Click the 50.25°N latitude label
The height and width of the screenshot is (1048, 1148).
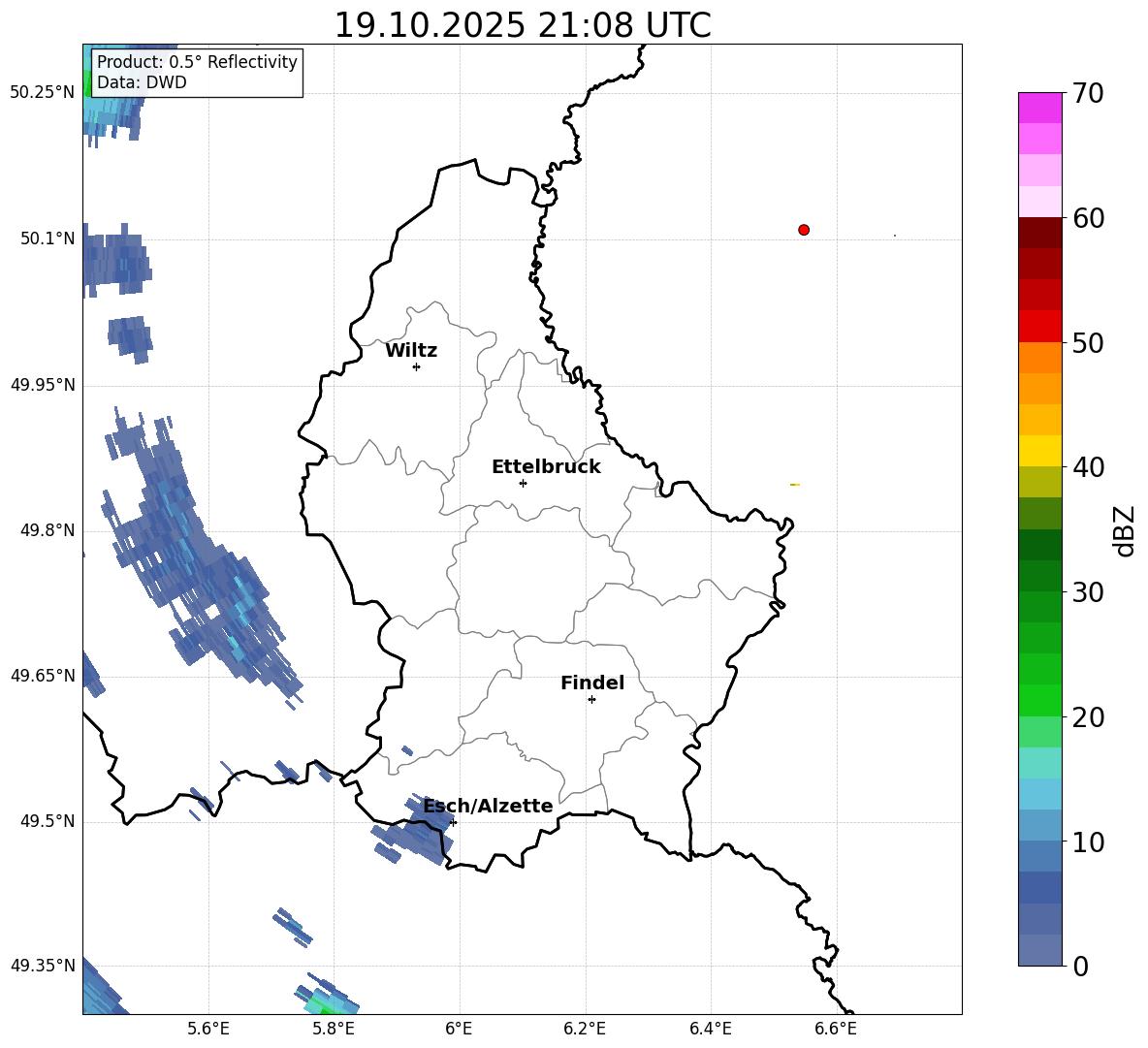43,93
